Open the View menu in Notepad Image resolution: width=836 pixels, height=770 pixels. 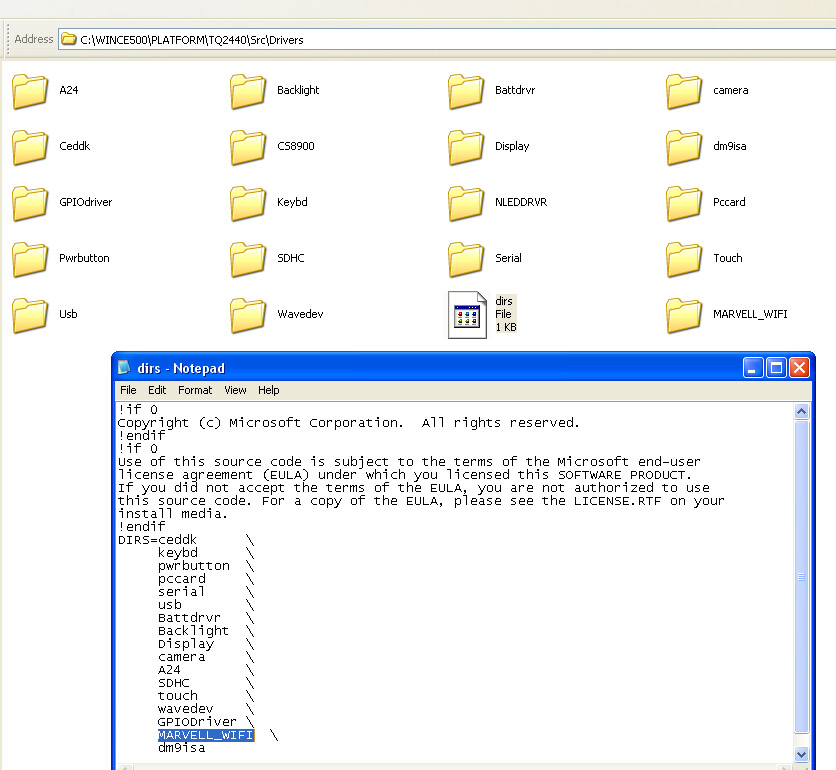coord(235,390)
